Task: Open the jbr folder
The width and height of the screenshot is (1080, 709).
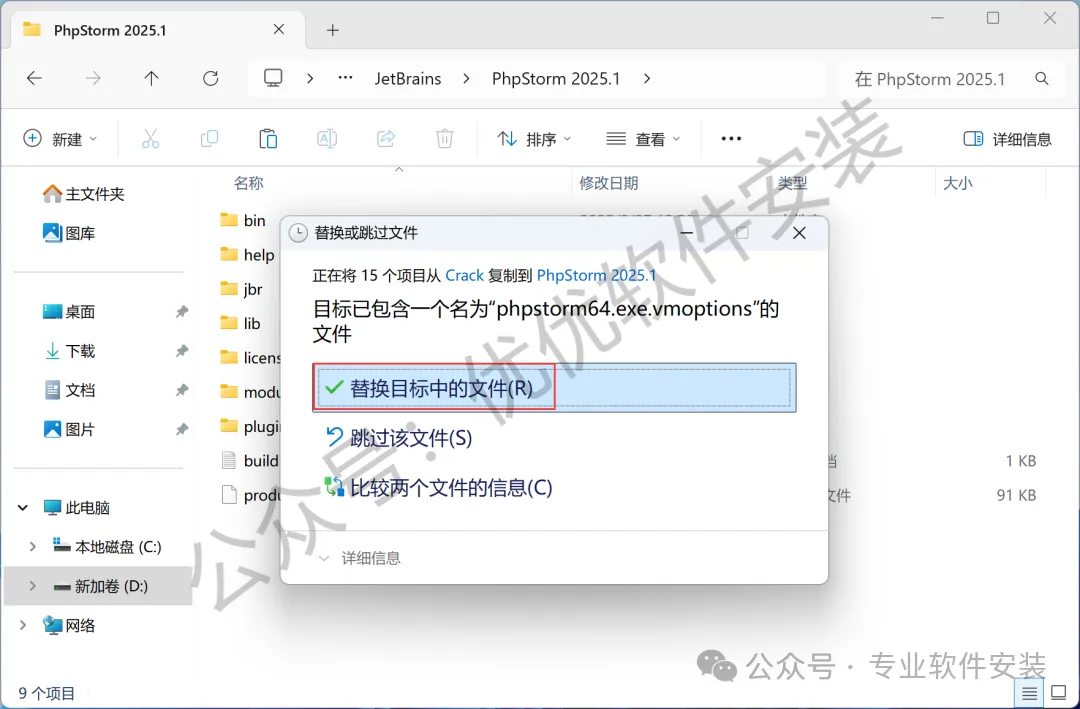Action: pyautogui.click(x=242, y=289)
